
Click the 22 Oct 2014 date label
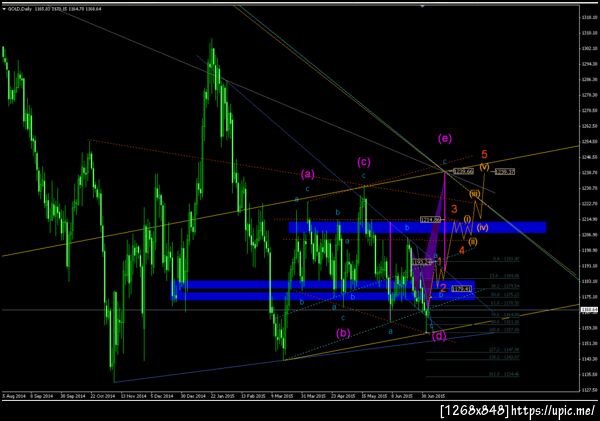coord(102,396)
